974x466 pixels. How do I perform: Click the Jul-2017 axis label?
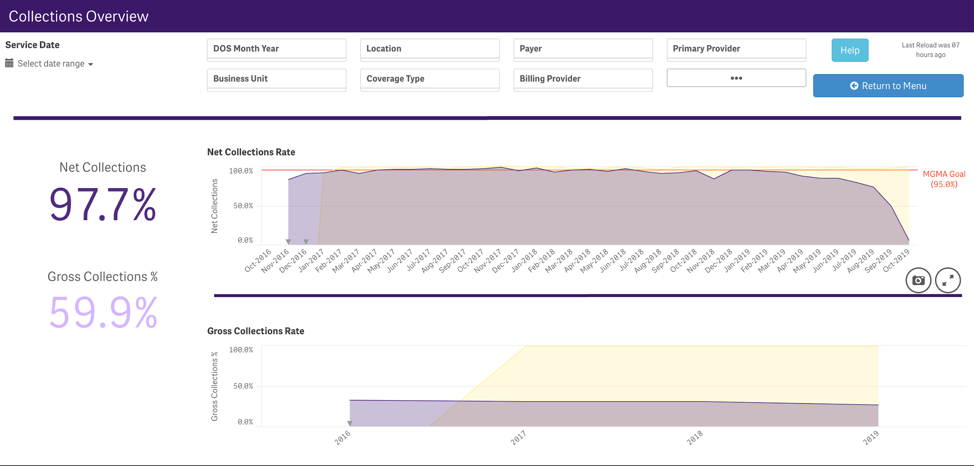point(418,261)
